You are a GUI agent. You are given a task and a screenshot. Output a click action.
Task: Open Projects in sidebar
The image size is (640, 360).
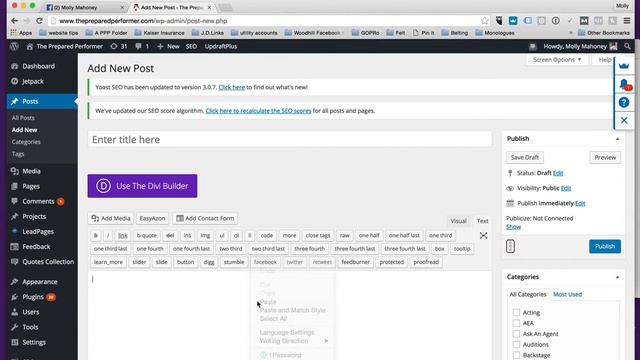[34, 216]
